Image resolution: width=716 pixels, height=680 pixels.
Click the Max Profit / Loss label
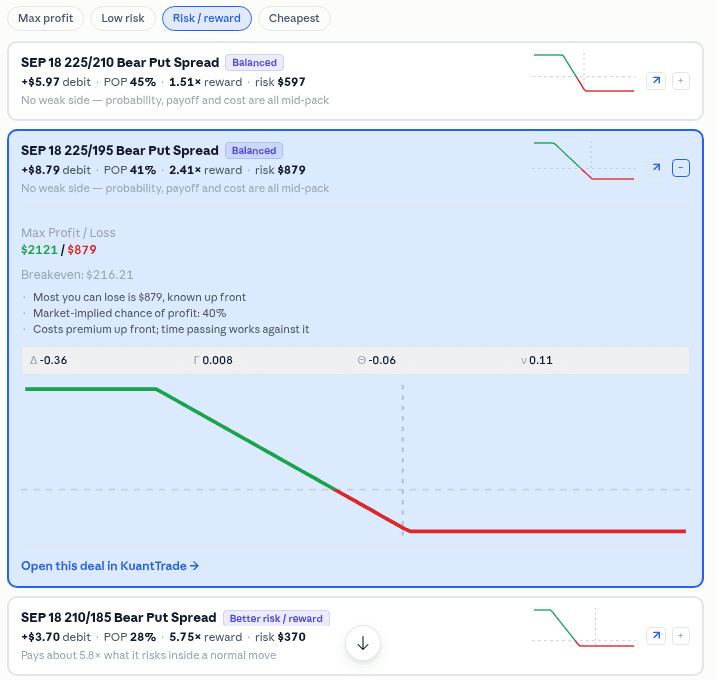point(68,233)
